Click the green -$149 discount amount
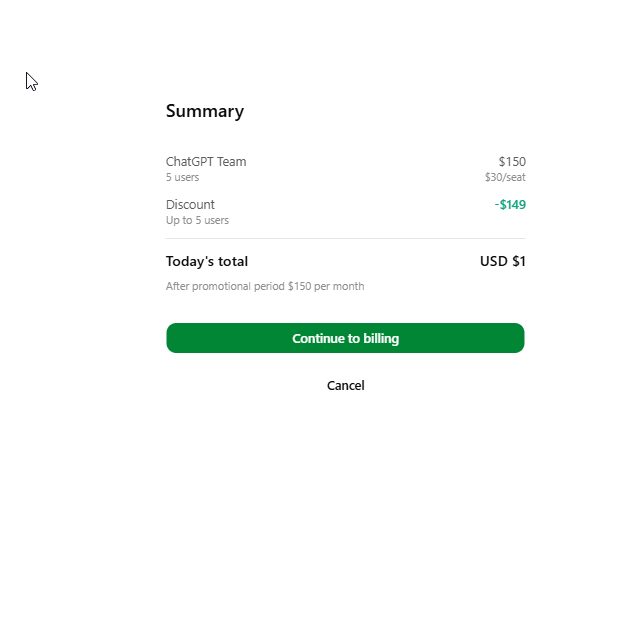The height and width of the screenshot is (622, 630). [x=510, y=205]
